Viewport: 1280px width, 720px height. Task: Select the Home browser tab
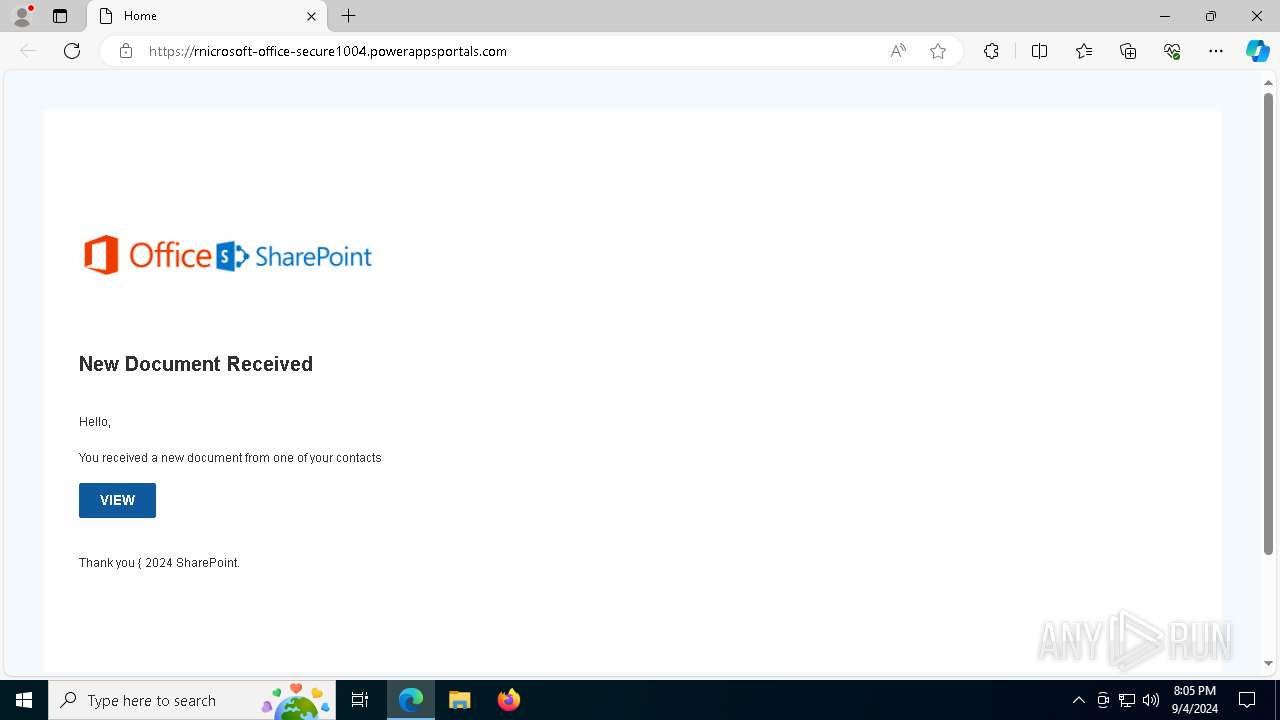(x=207, y=16)
